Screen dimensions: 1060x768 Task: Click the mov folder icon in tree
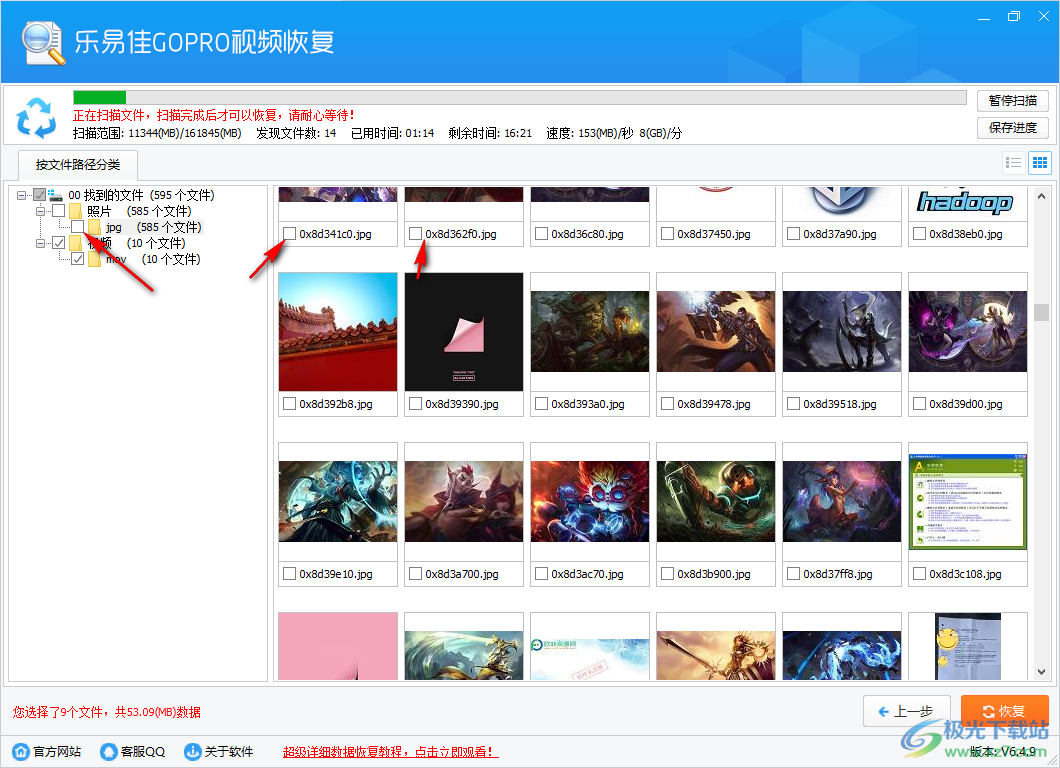point(94,259)
